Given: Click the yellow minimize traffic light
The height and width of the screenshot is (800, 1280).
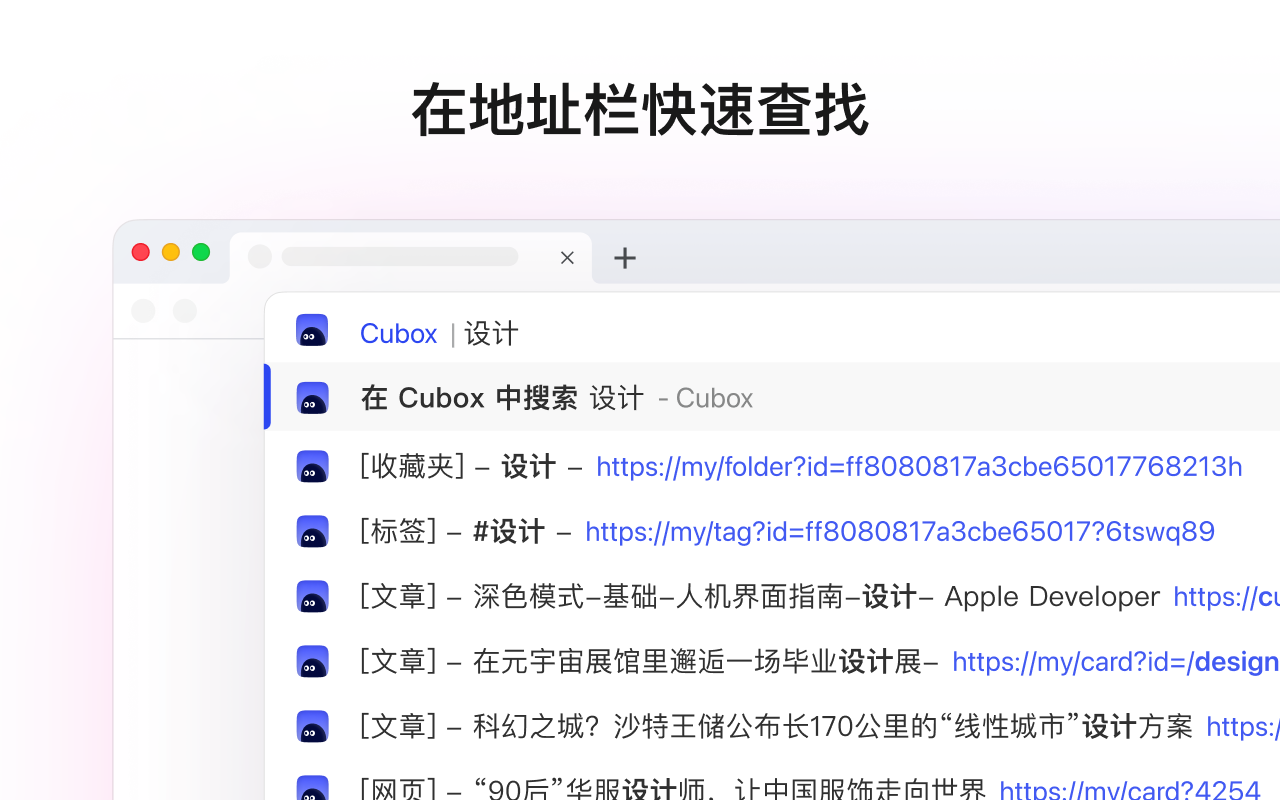Looking at the screenshot, I should point(170,252).
